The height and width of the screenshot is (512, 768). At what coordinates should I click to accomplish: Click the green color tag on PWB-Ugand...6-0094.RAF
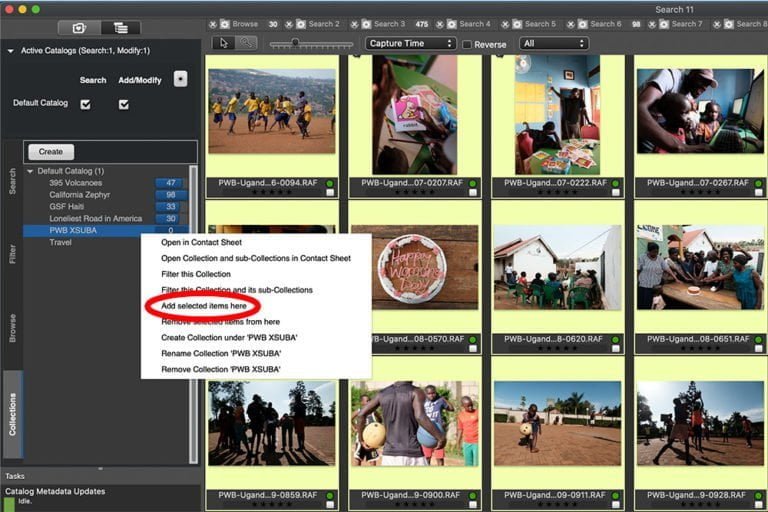(x=330, y=183)
